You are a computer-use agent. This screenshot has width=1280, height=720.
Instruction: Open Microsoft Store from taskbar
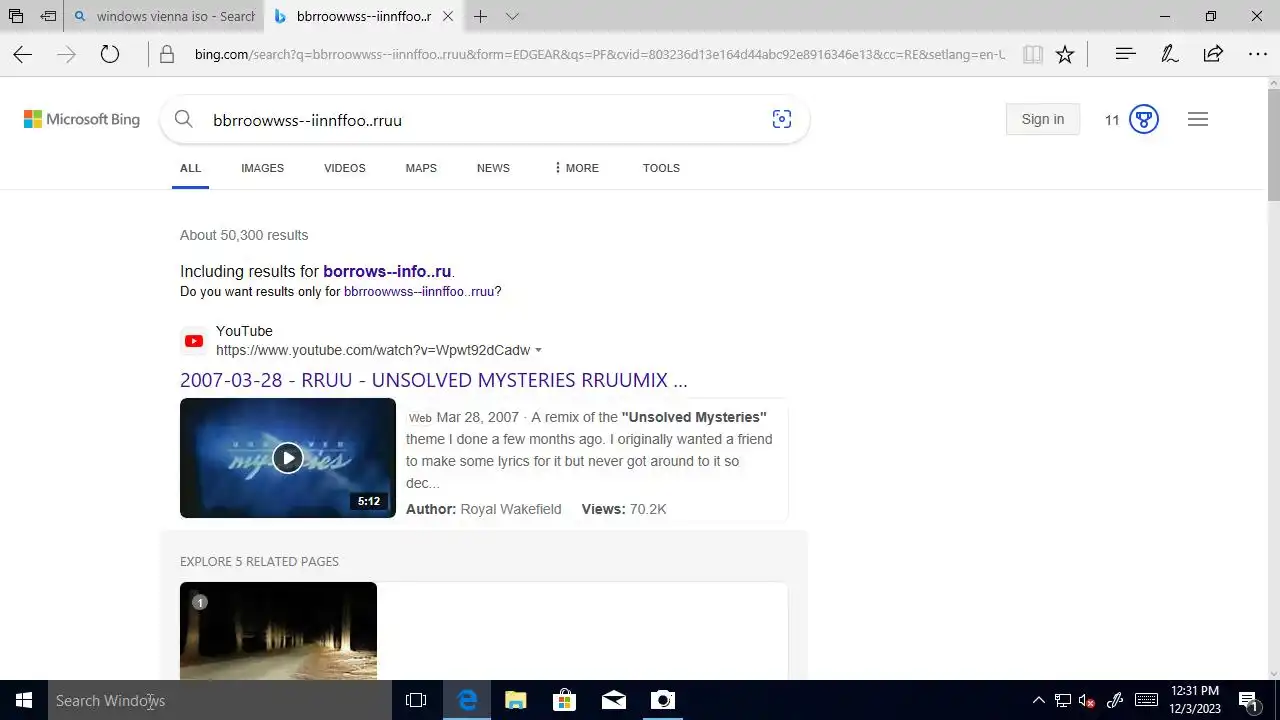click(565, 700)
